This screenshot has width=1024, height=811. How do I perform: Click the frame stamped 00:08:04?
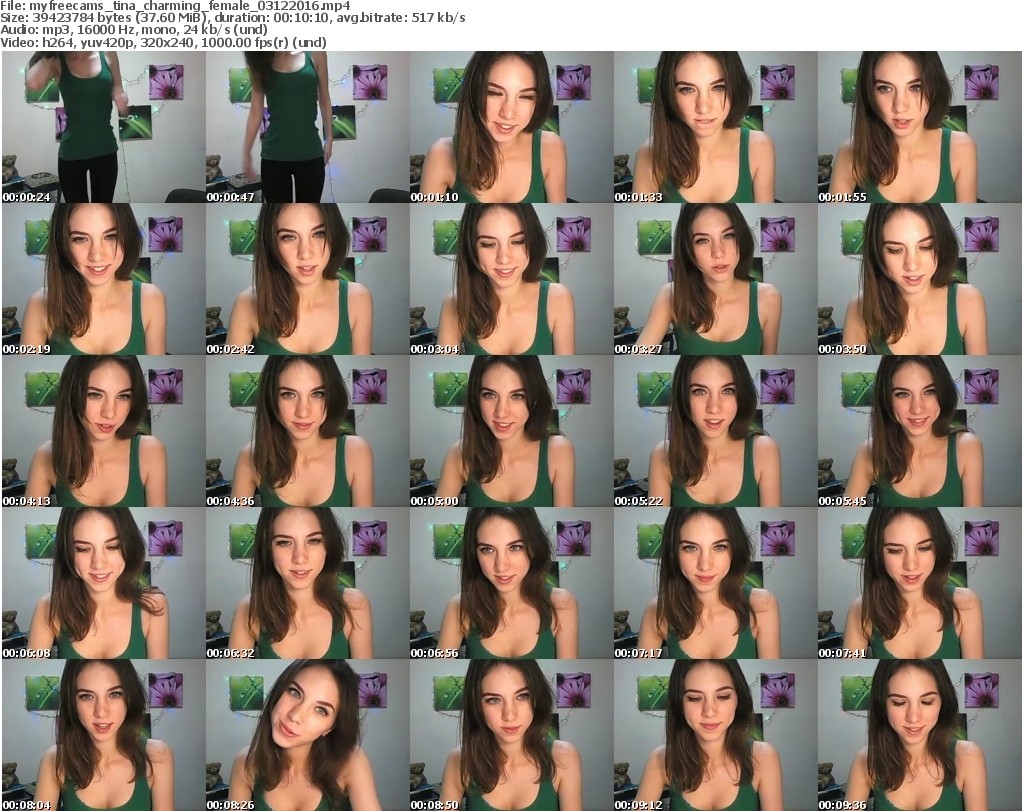[x=104, y=735]
